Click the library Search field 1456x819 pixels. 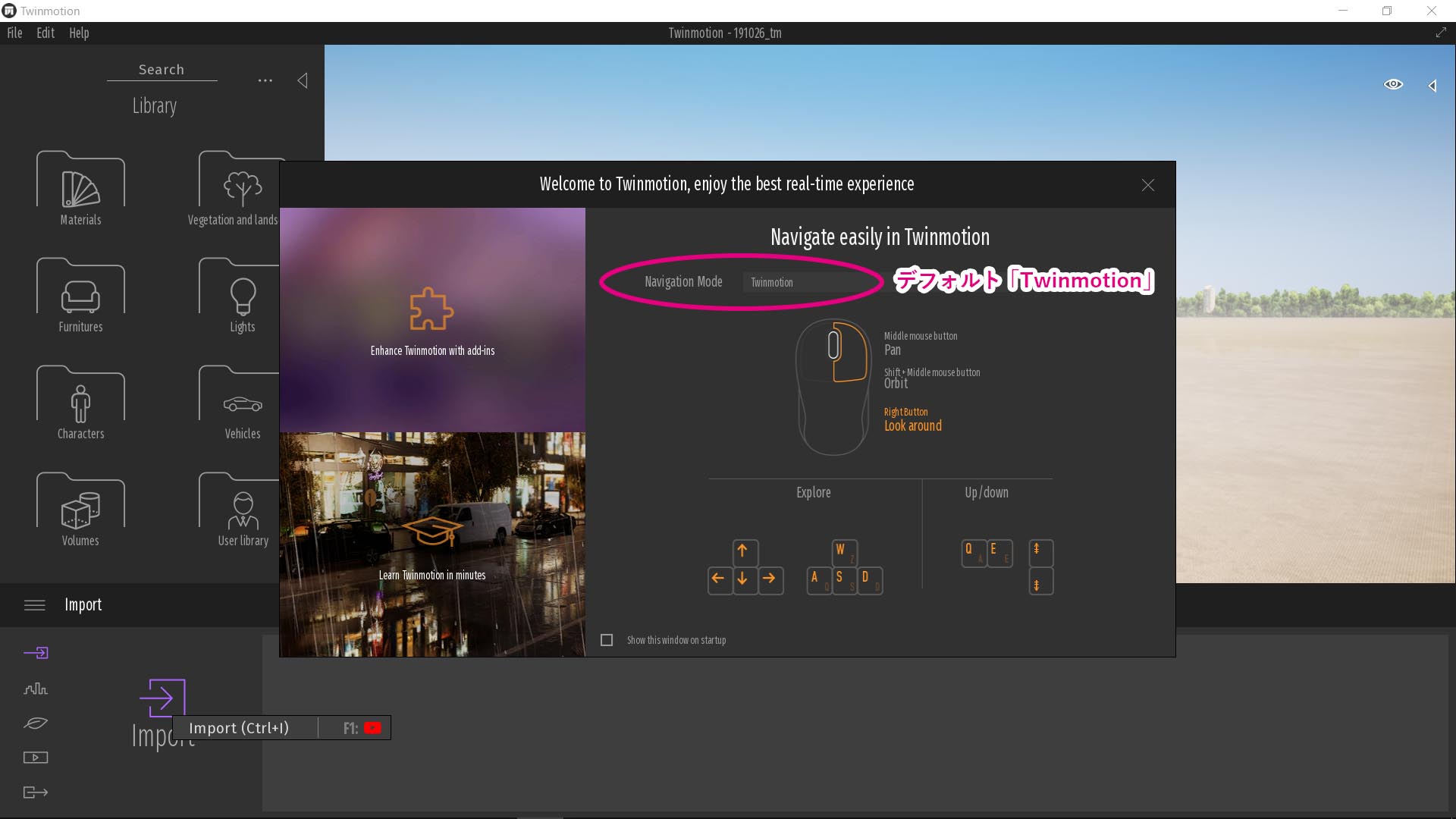[162, 70]
